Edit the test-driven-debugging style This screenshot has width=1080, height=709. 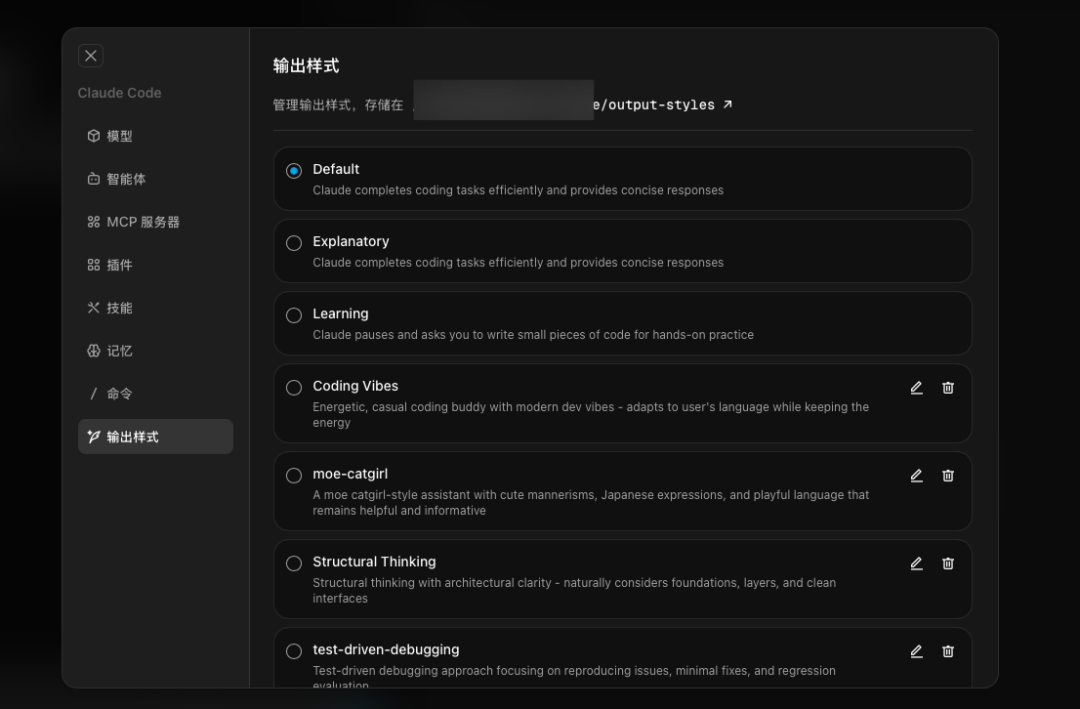coord(916,652)
